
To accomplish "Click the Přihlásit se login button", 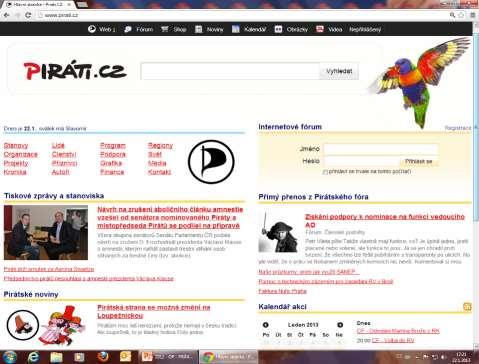I will pyautogui.click(x=418, y=161).
